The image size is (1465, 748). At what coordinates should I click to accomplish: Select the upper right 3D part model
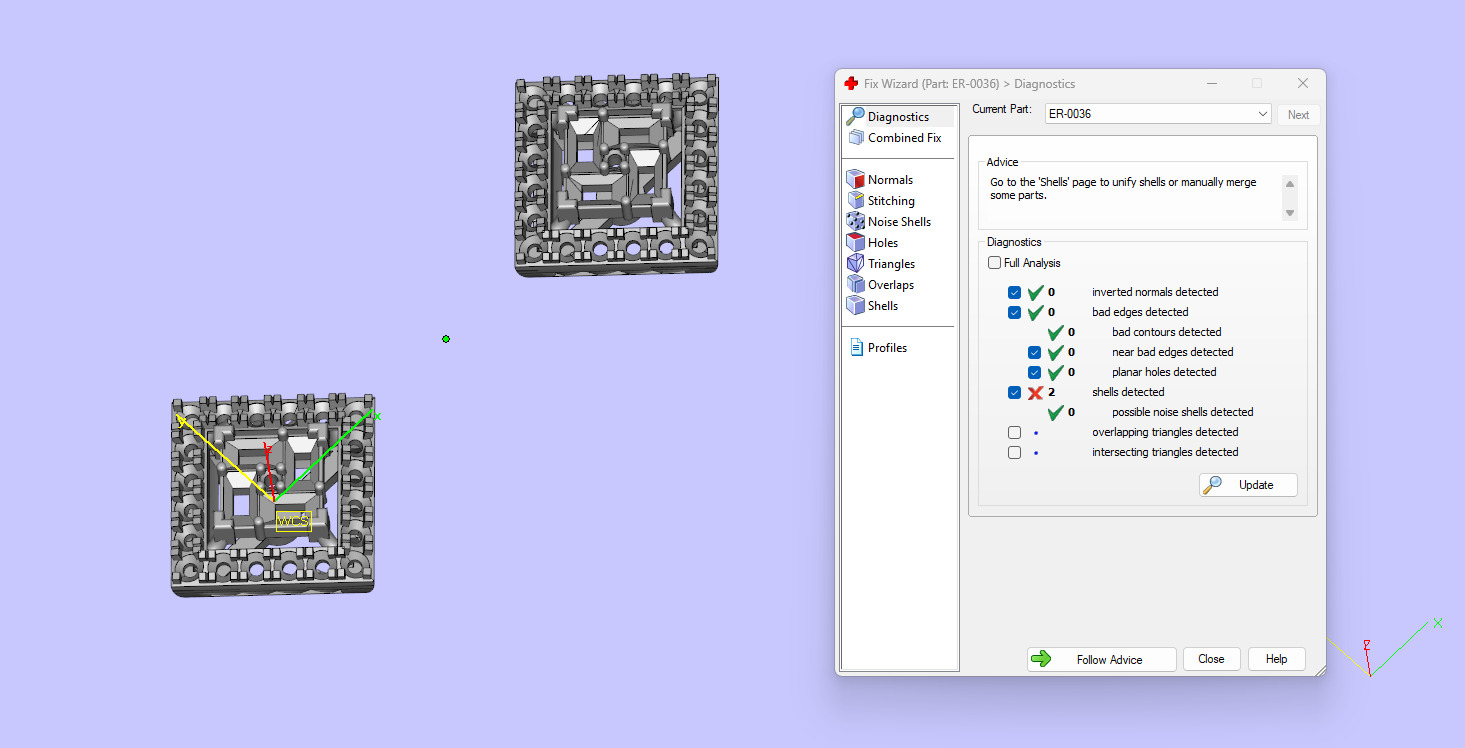pos(616,175)
